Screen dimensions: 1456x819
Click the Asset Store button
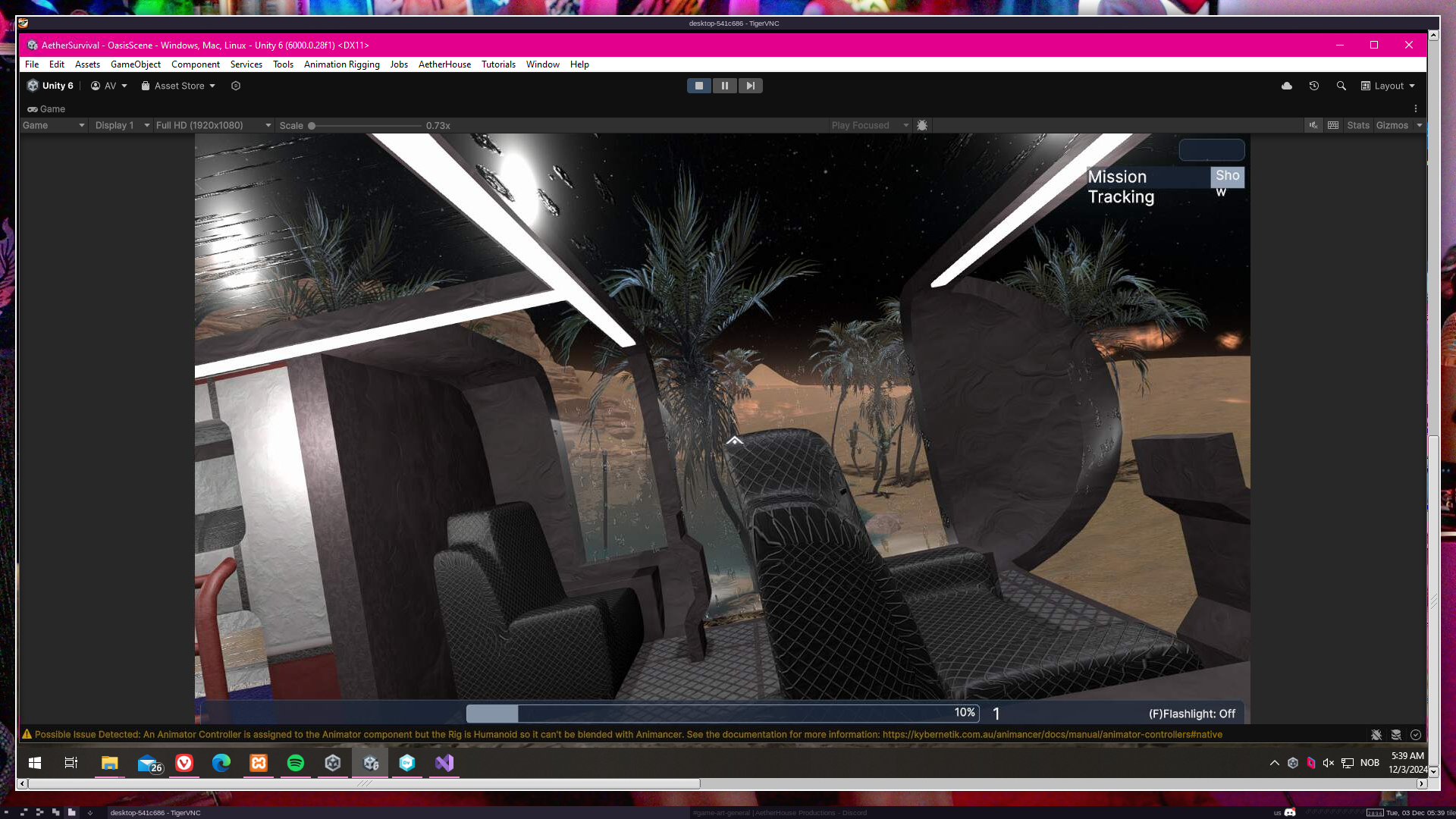coord(179,86)
